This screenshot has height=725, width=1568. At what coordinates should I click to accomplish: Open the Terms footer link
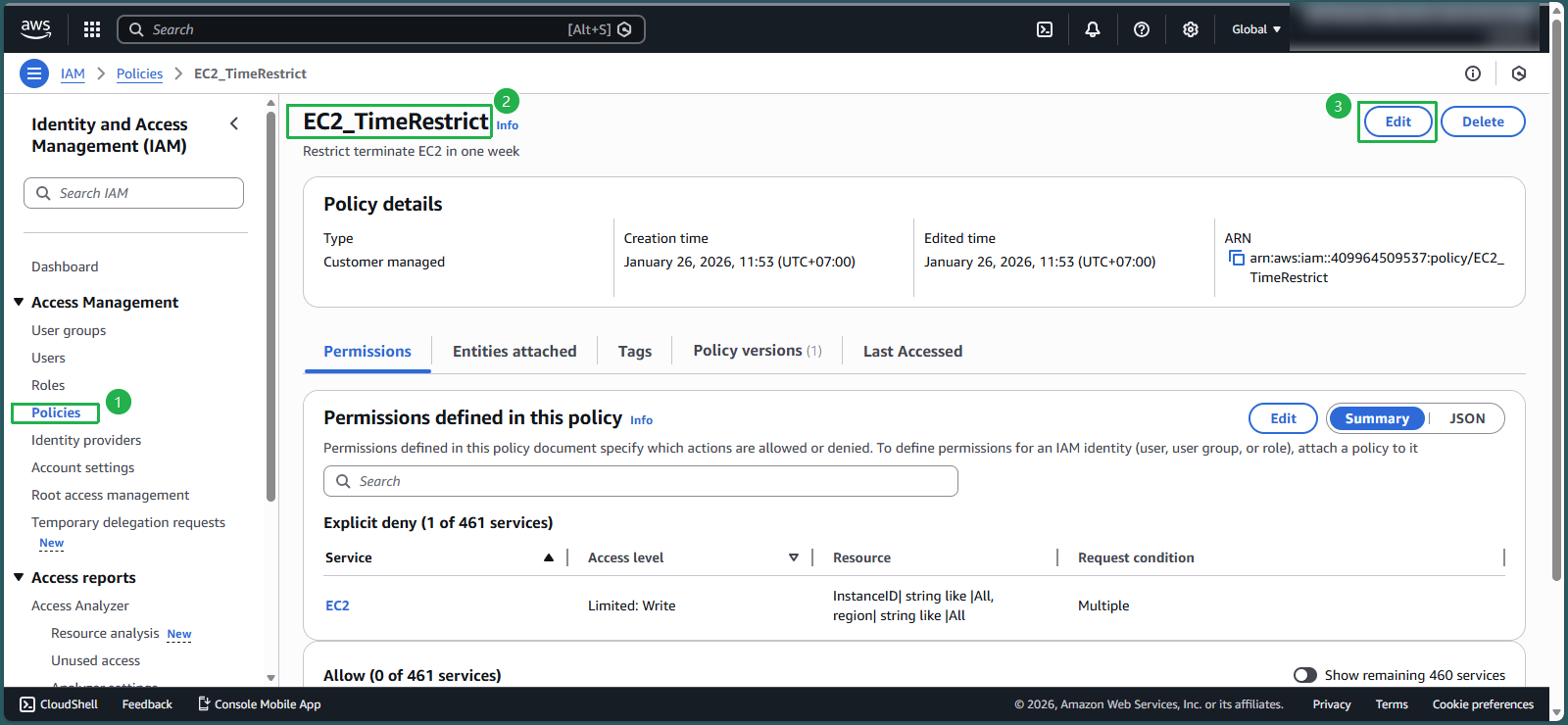pyautogui.click(x=1392, y=704)
